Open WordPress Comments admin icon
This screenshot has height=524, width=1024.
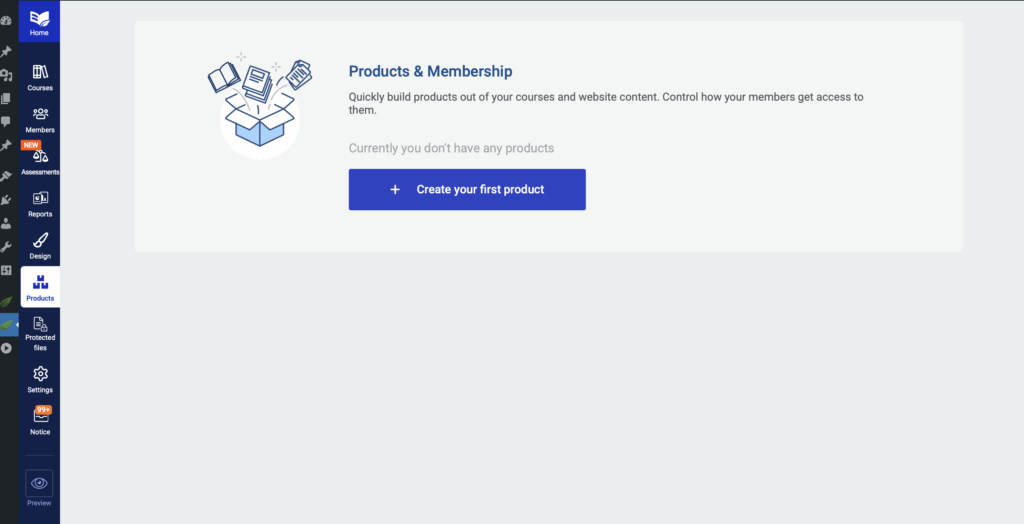tap(6, 122)
